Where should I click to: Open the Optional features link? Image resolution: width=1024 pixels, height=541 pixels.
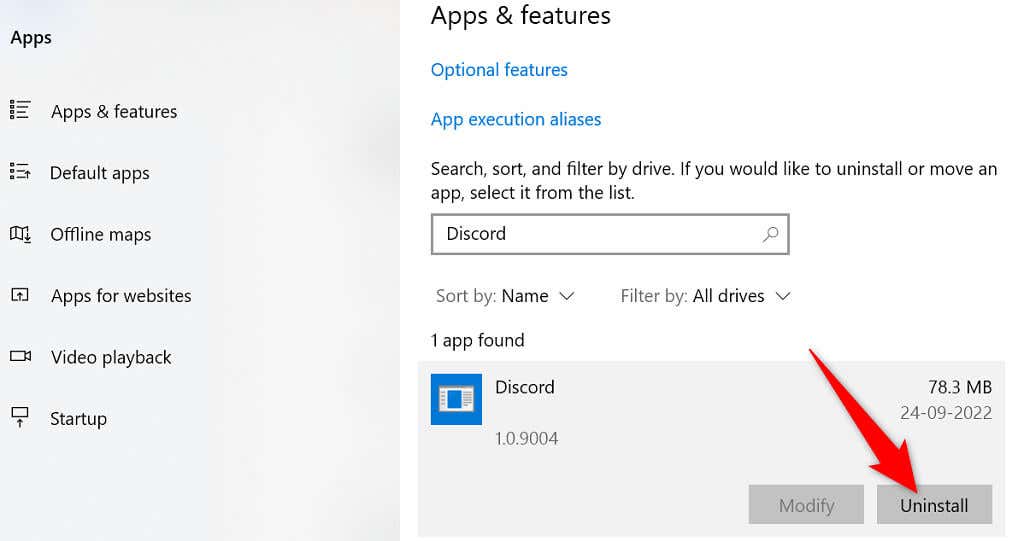click(499, 70)
